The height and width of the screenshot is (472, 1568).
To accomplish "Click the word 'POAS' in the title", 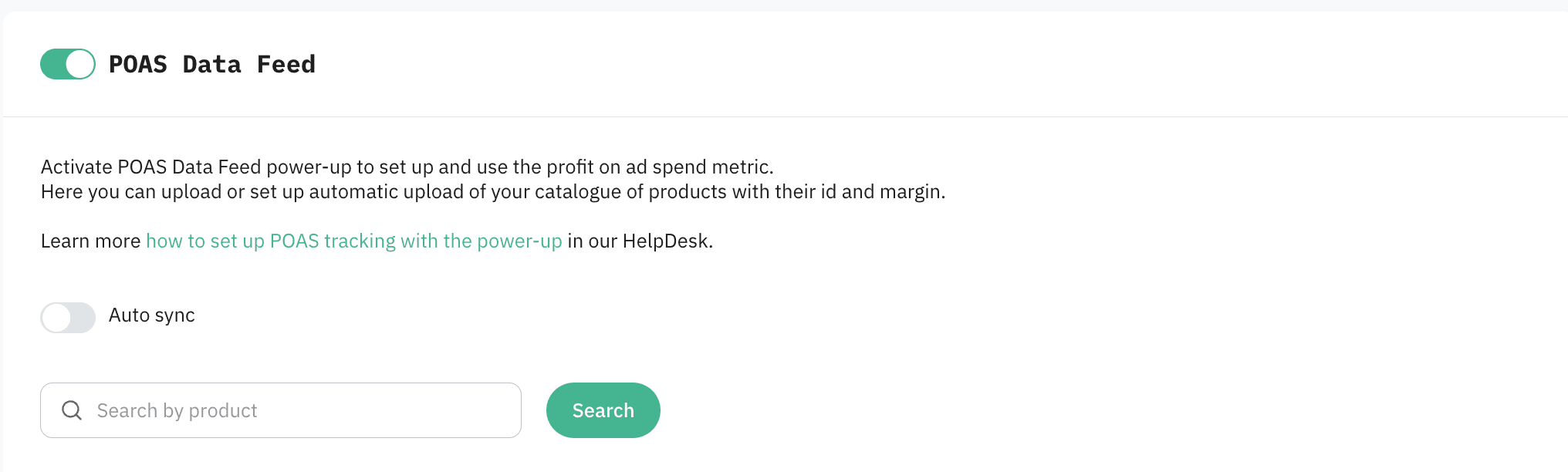I will tap(138, 64).
